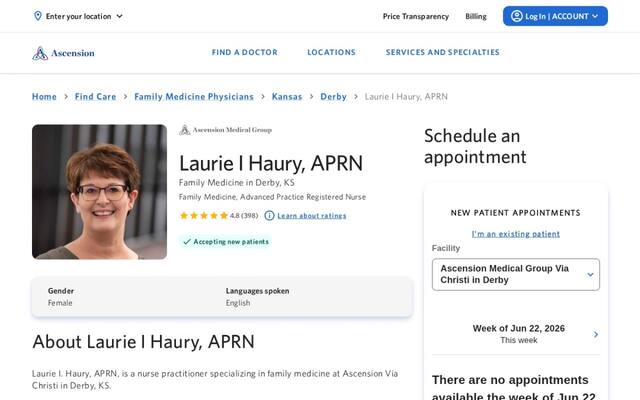
Task: Click the Ascension logo
Action: (x=63, y=53)
